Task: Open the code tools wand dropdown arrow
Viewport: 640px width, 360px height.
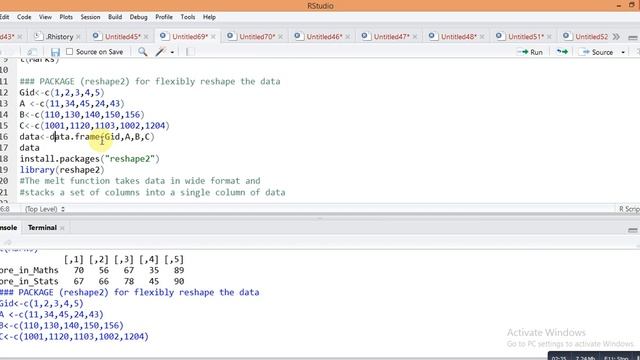Action: click(172, 52)
